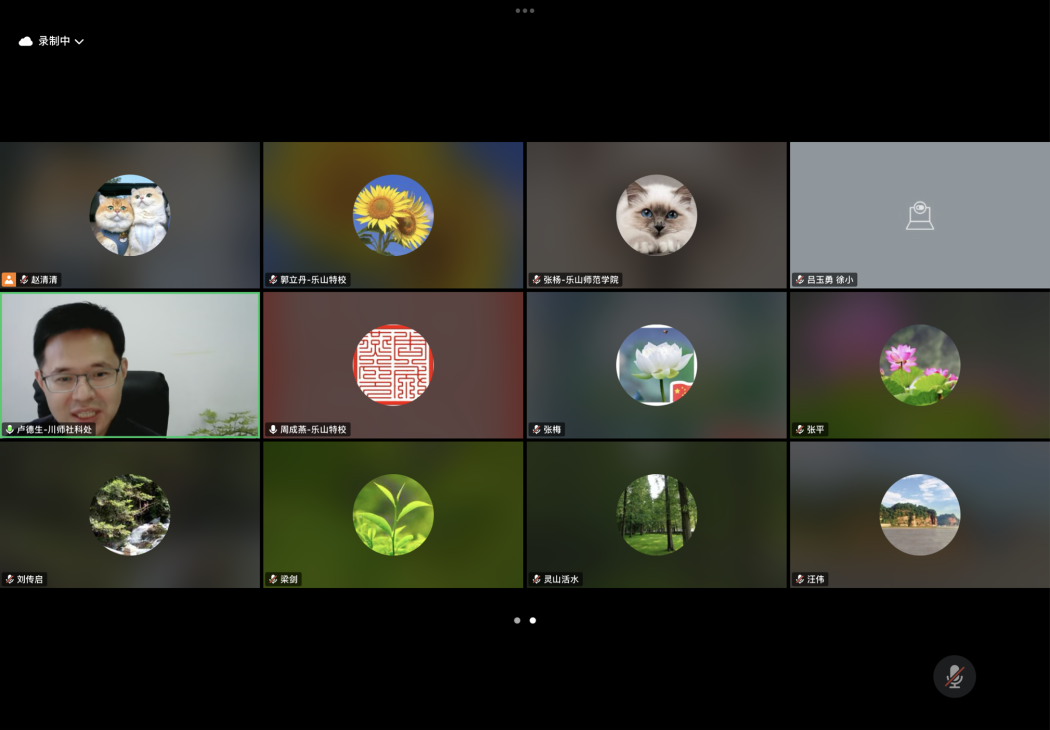
Task: Click the host badge icon beside 赵清清
Action: [x=9, y=280]
